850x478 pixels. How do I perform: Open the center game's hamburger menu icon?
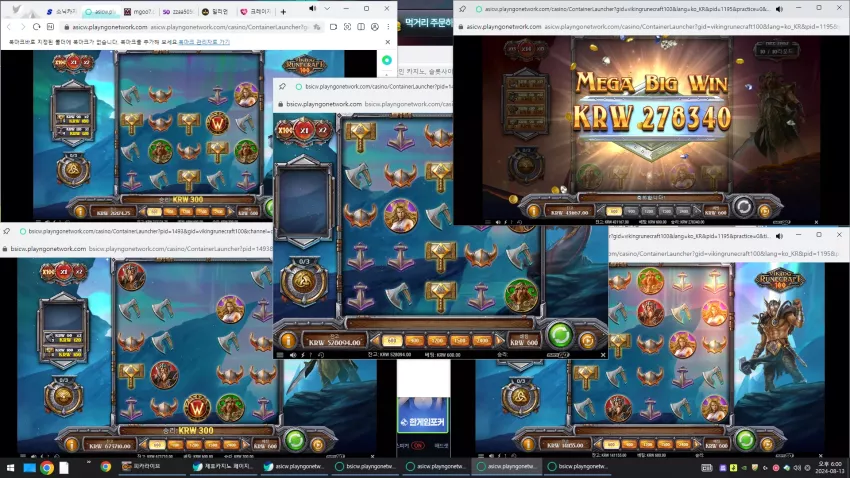pos(280,355)
